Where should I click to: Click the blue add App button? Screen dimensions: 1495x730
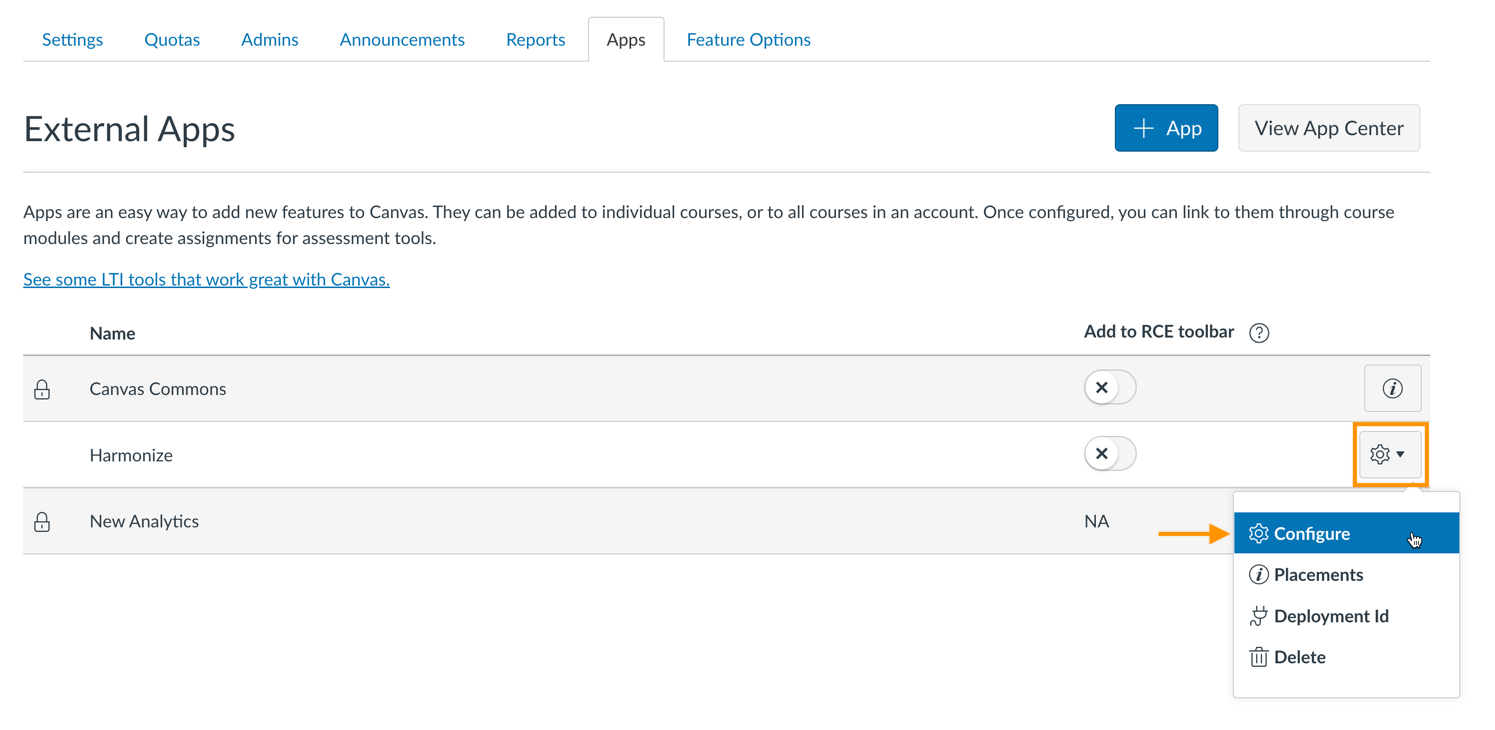pyautogui.click(x=1166, y=128)
